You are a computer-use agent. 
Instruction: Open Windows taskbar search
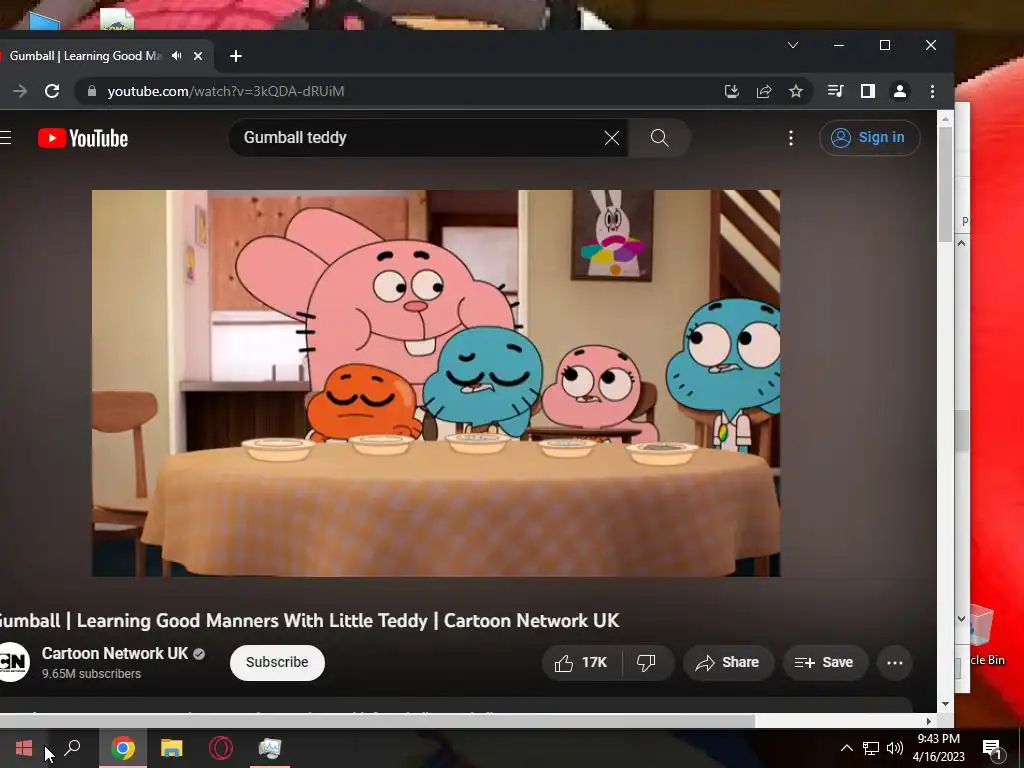pyautogui.click(x=72, y=748)
